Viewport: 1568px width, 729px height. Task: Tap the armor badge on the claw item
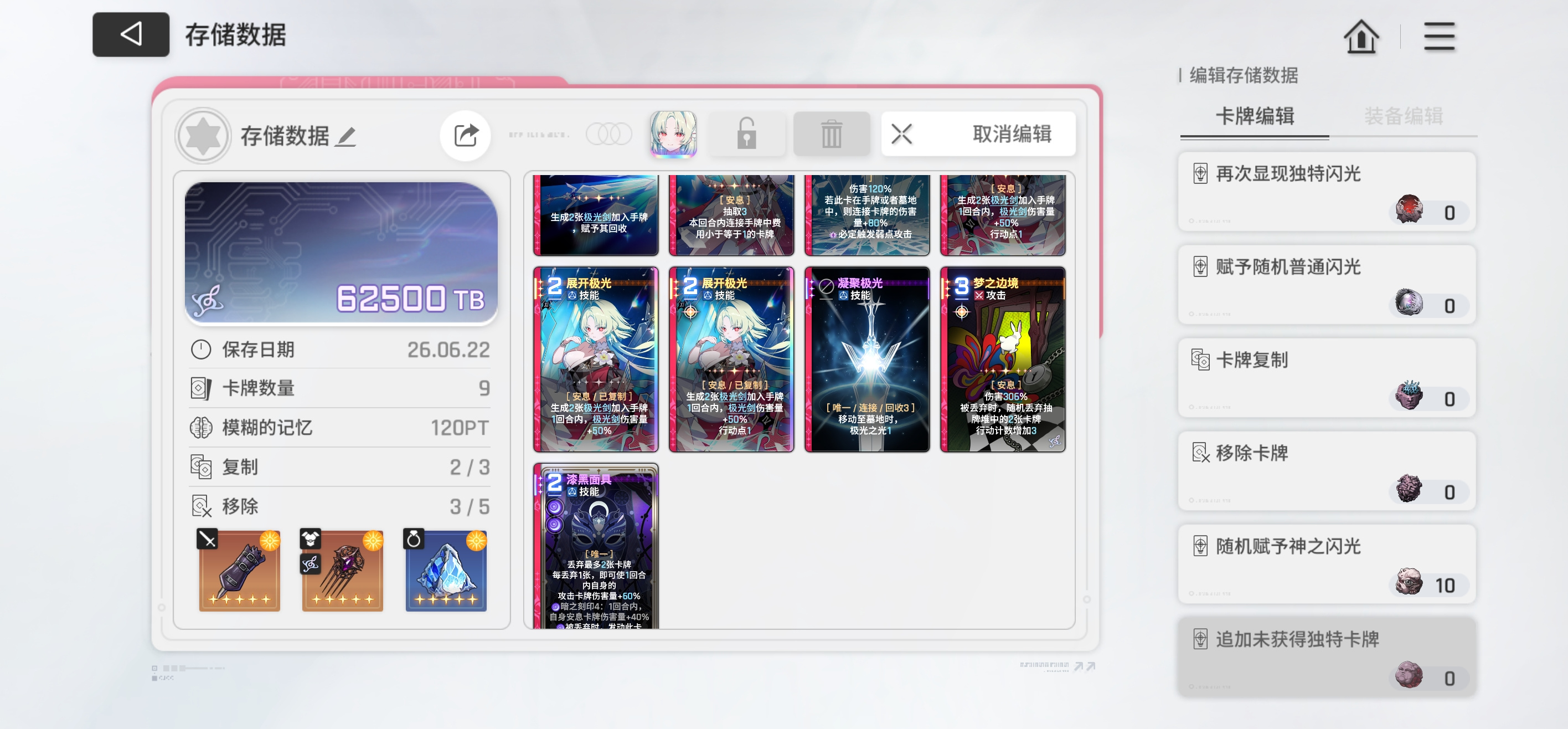point(311,539)
